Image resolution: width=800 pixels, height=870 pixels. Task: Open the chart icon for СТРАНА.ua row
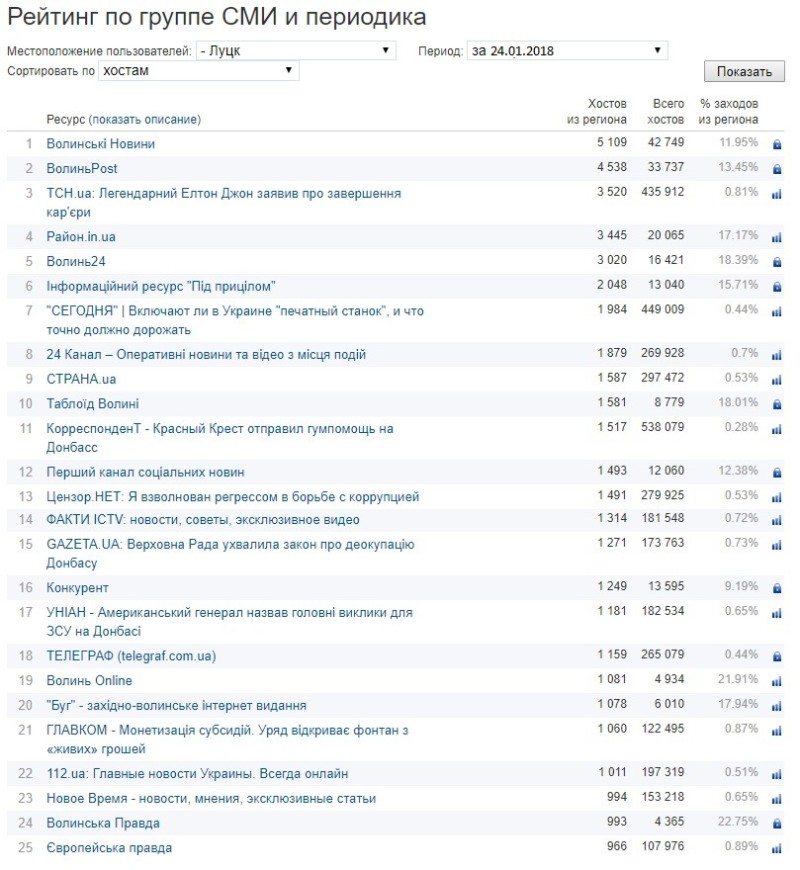pyautogui.click(x=776, y=380)
